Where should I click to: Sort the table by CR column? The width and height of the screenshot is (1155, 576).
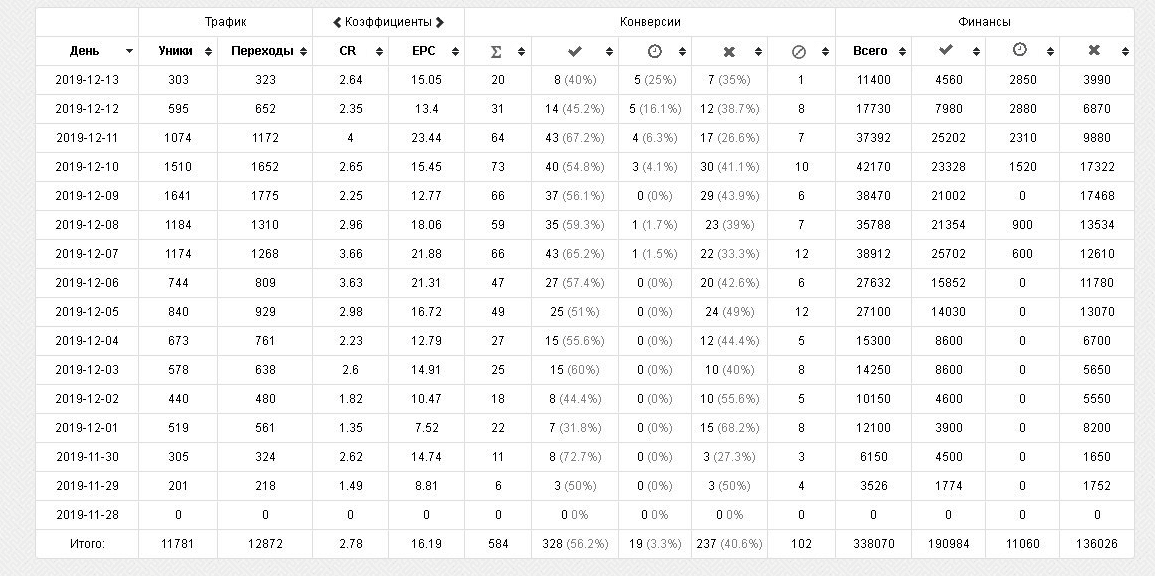[x=379, y=52]
